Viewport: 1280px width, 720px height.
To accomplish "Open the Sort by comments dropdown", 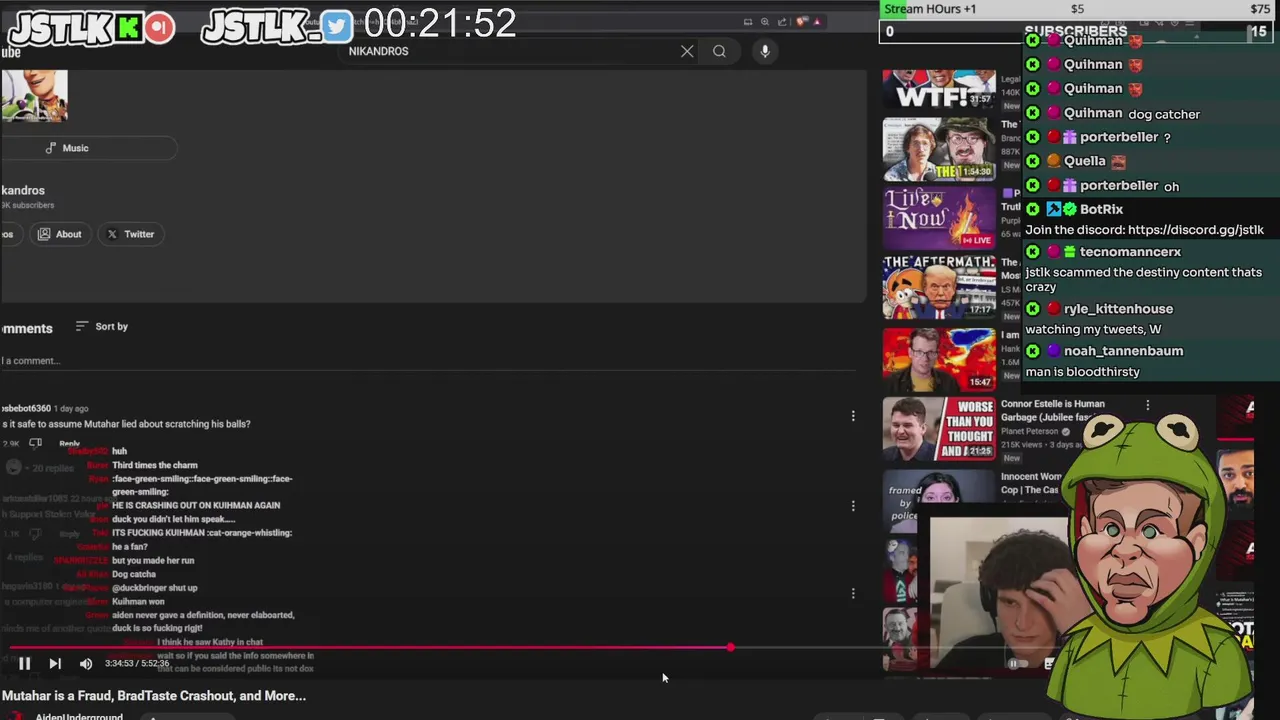I will [102, 326].
